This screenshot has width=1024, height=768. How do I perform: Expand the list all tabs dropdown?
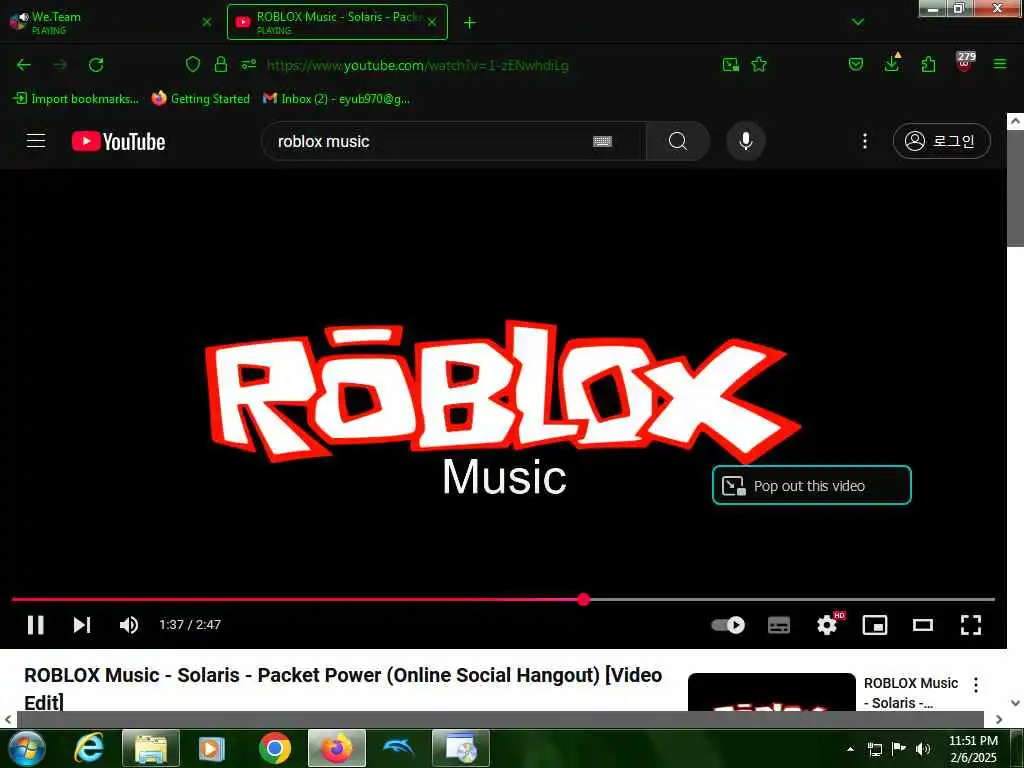[858, 22]
